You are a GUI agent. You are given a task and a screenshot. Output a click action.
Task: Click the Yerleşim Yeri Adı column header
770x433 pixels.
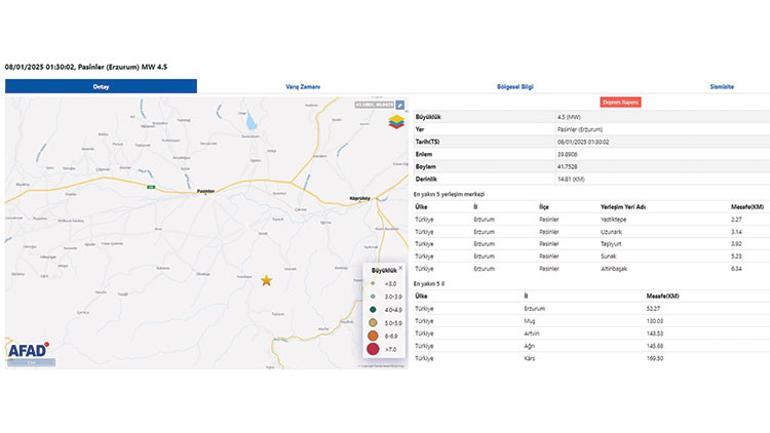[623, 207]
